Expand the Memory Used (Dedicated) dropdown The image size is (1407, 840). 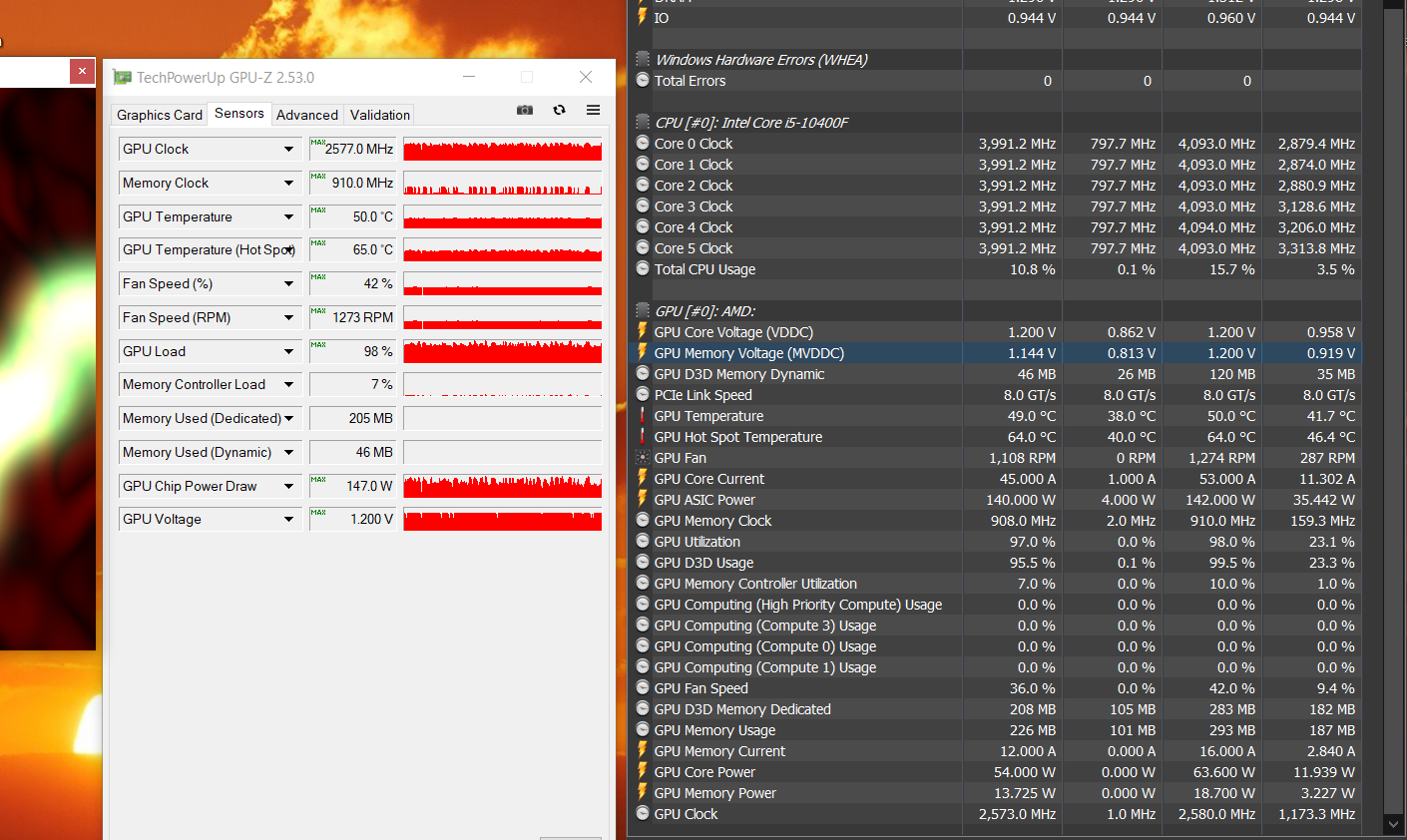point(288,419)
